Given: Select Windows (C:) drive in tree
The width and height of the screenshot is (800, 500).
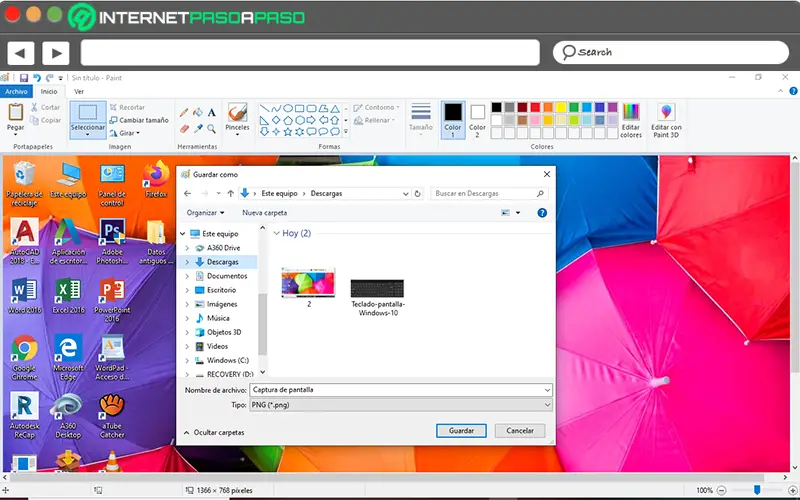Looking at the screenshot, I should pos(228,360).
